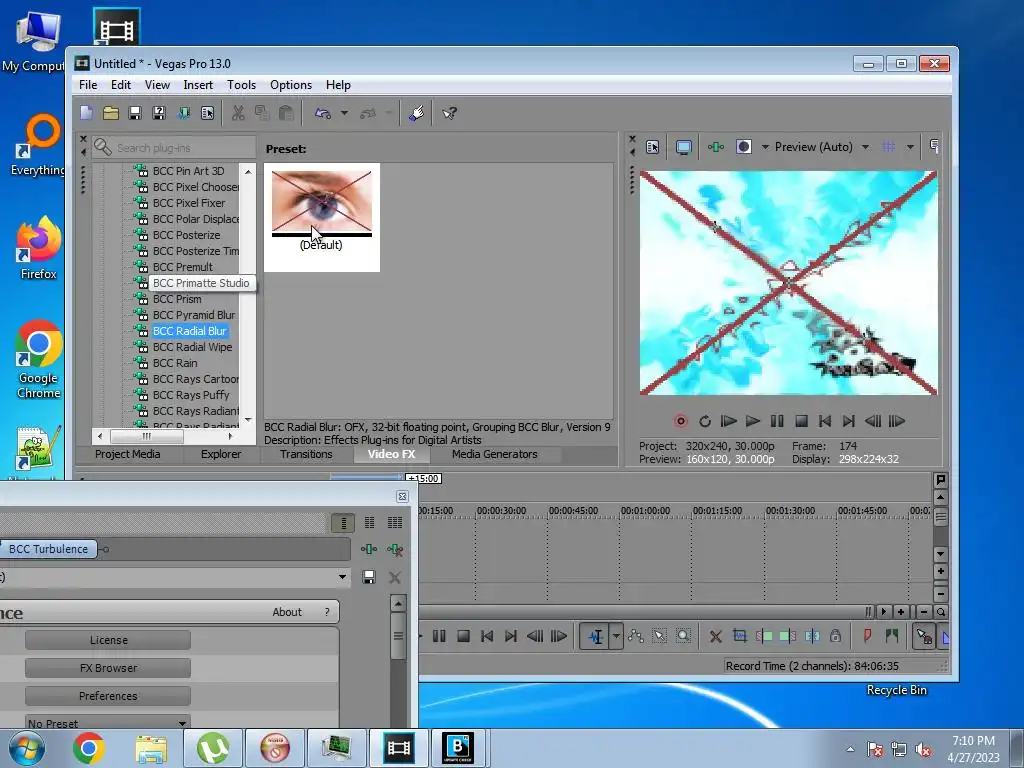
Task: Select the Zoom Edit tool magnifier
Action: (683, 636)
